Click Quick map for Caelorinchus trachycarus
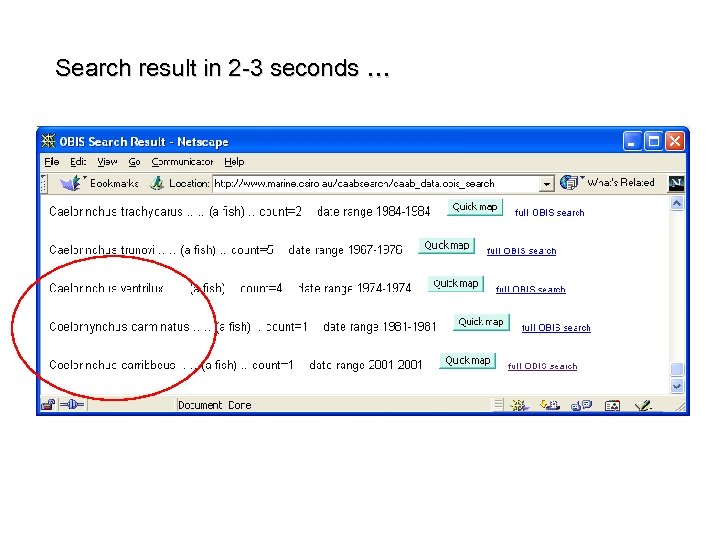Screen dimensions: 720x540 click(475, 207)
